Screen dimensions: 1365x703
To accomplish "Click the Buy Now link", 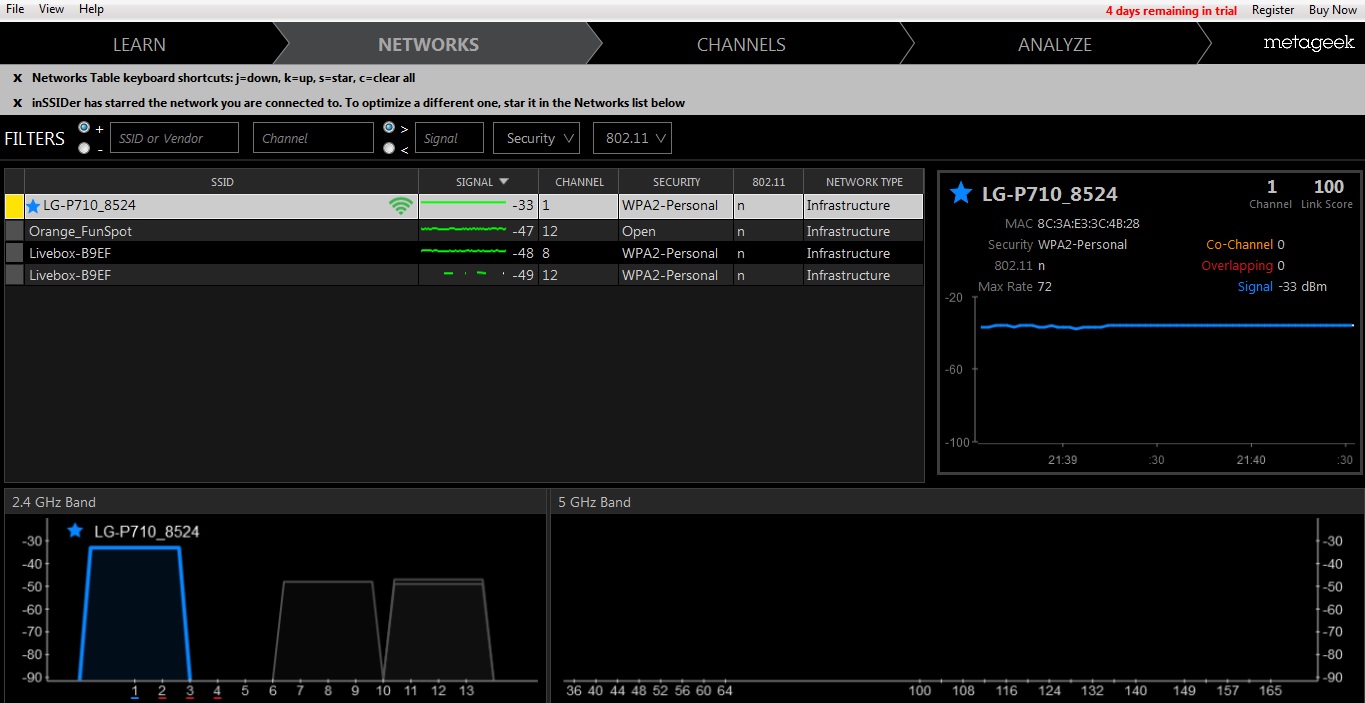I will 1333,10.
